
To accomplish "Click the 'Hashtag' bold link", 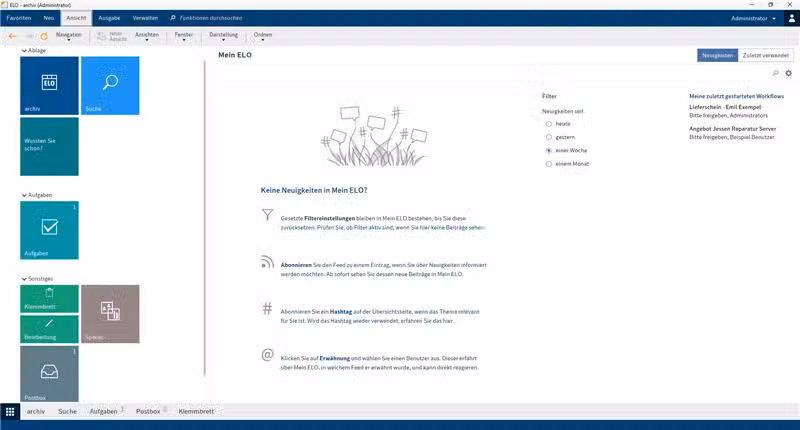I will click(341, 312).
